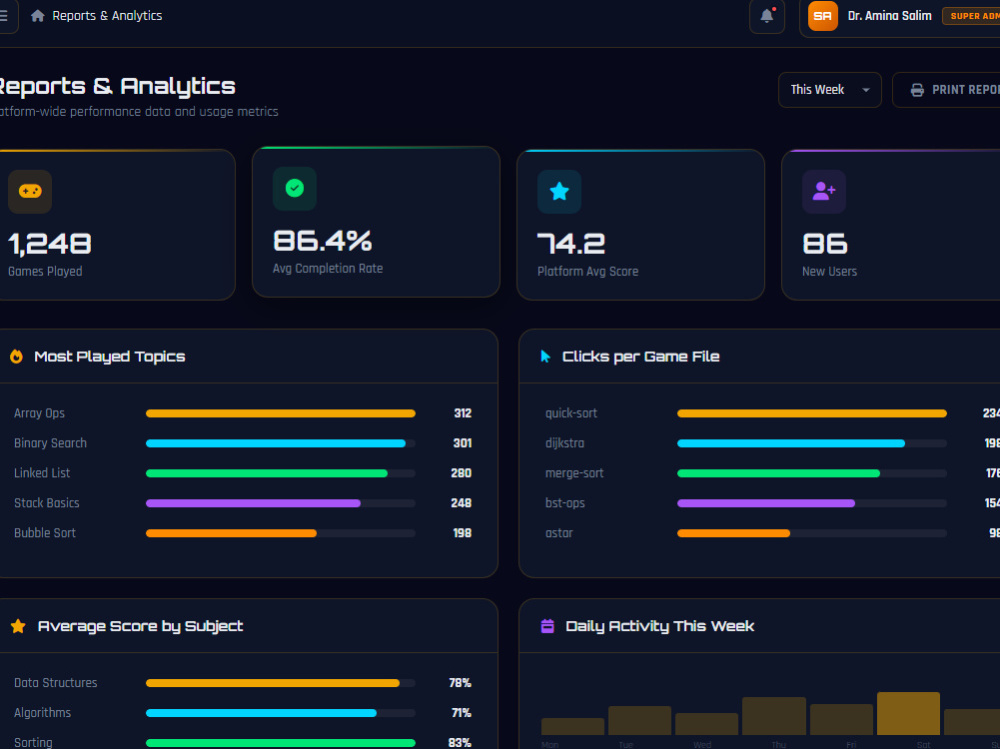
Task: Click the bst-ops file label
Action: click(x=565, y=503)
